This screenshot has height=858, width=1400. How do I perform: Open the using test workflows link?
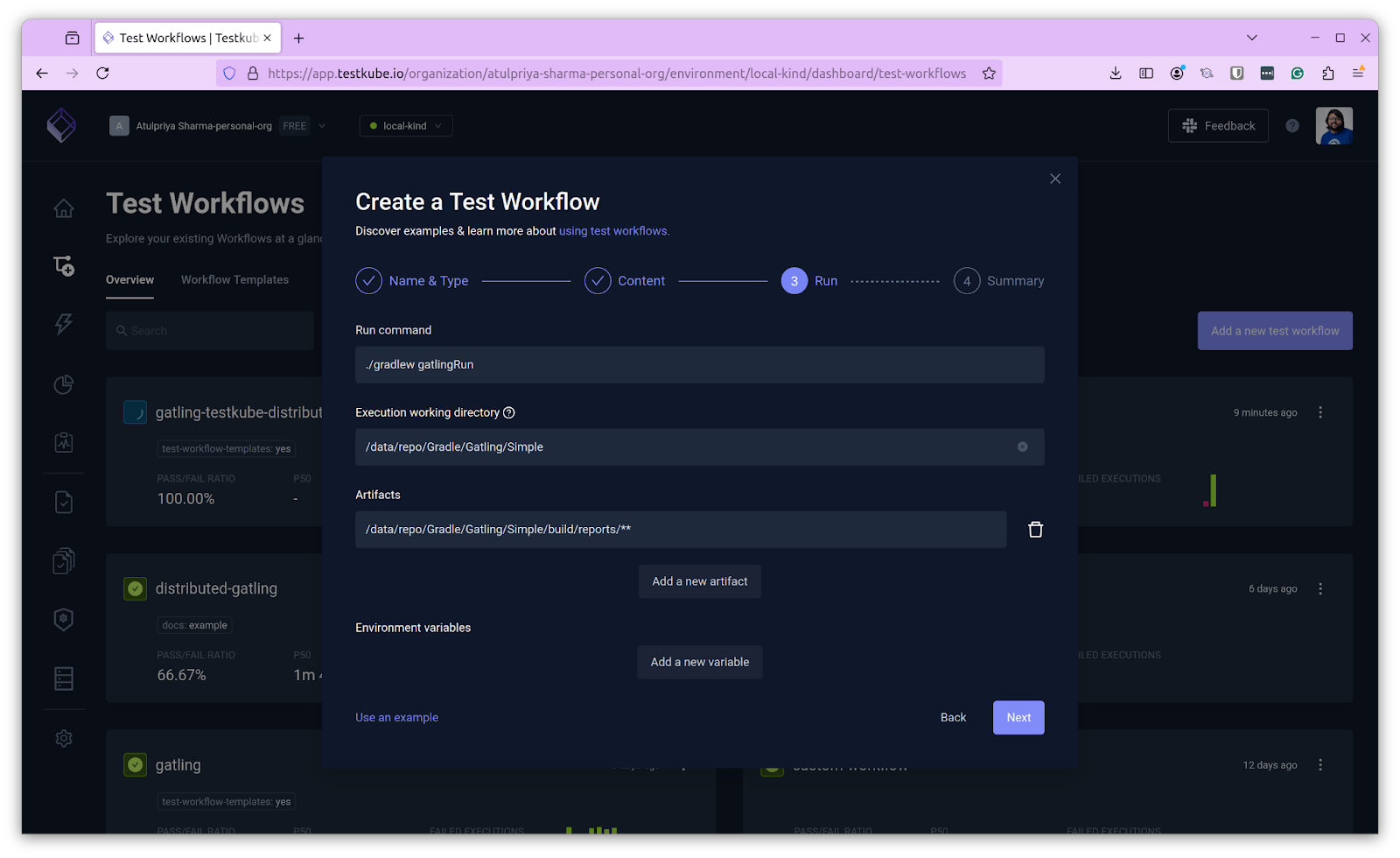pos(614,231)
